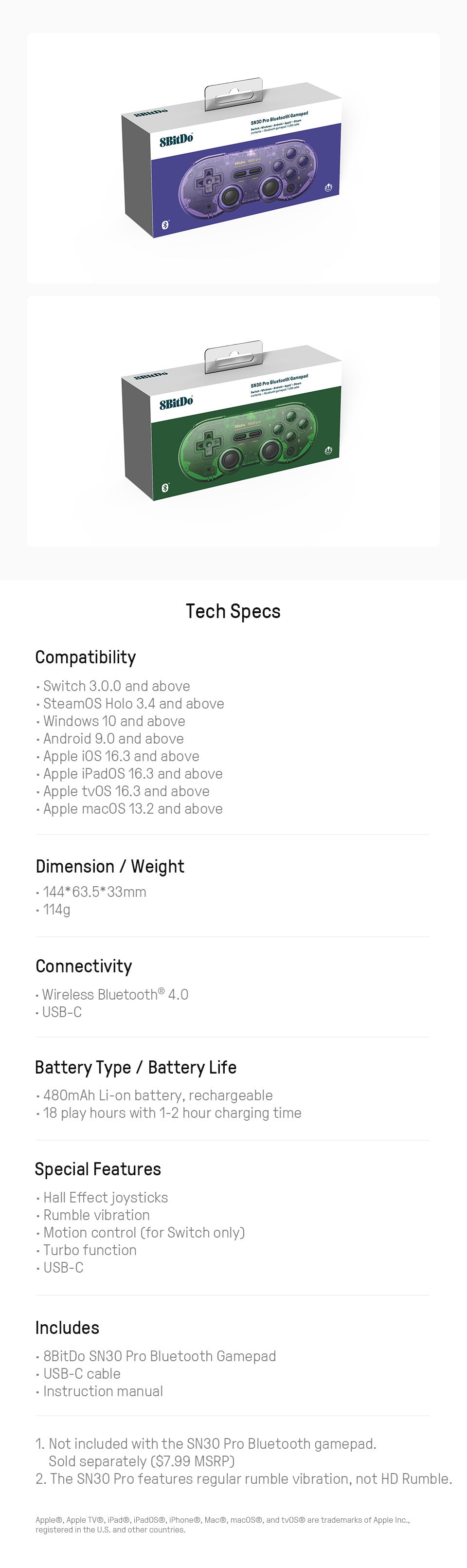This screenshot has height=1568, width=467.
Task: Click the Tech Specs heading
Action: 233,611
